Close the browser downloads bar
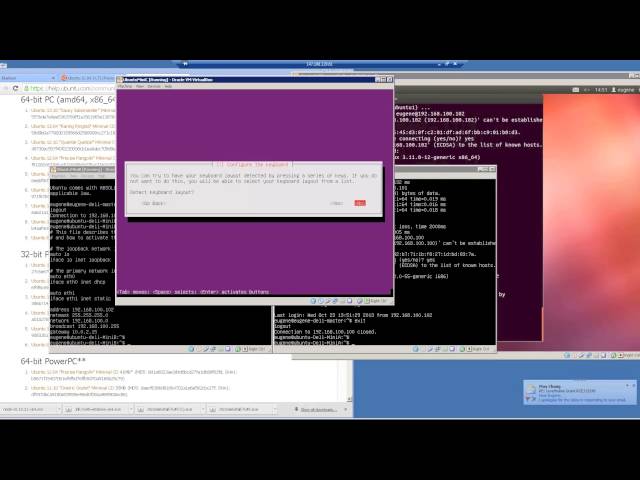The image size is (640, 480). pos(346,409)
